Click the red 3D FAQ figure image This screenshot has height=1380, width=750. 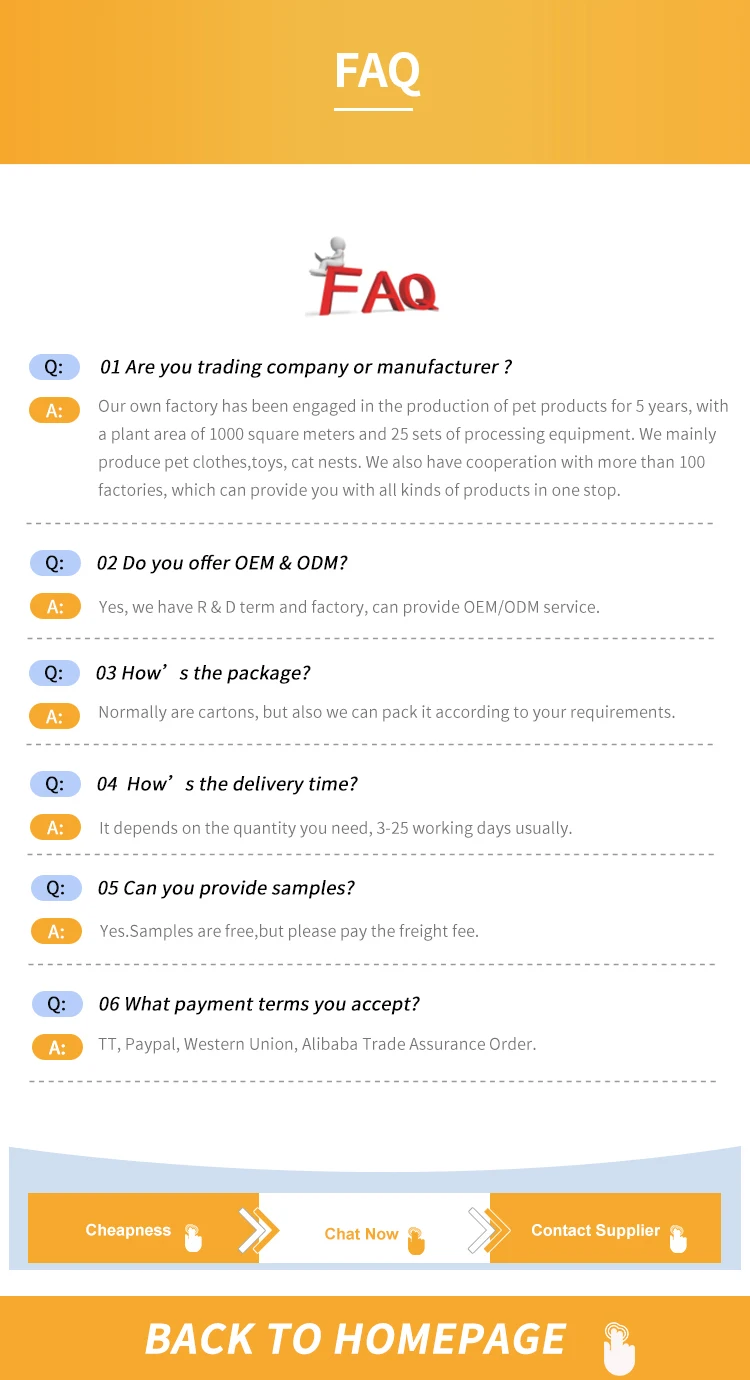point(372,278)
